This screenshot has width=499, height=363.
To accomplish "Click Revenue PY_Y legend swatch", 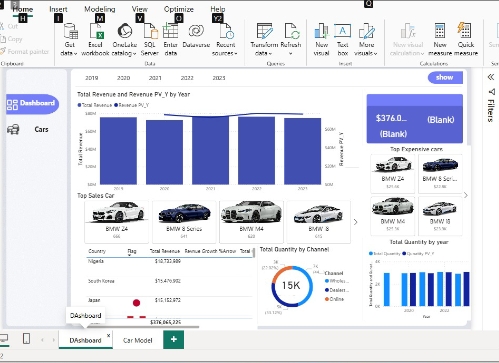I will click(116, 105).
